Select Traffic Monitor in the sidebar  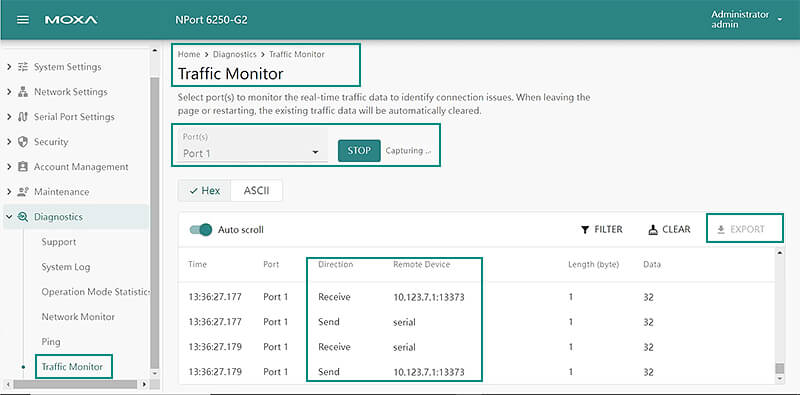click(x=72, y=366)
